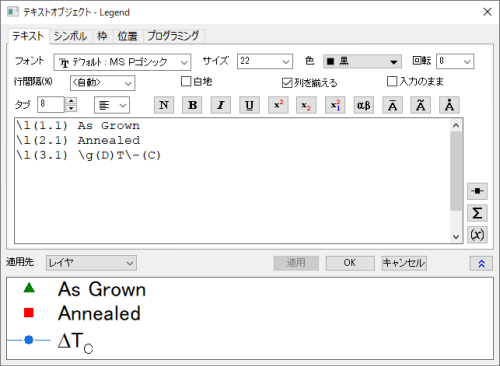Open the rotation dropdown

[455, 61]
